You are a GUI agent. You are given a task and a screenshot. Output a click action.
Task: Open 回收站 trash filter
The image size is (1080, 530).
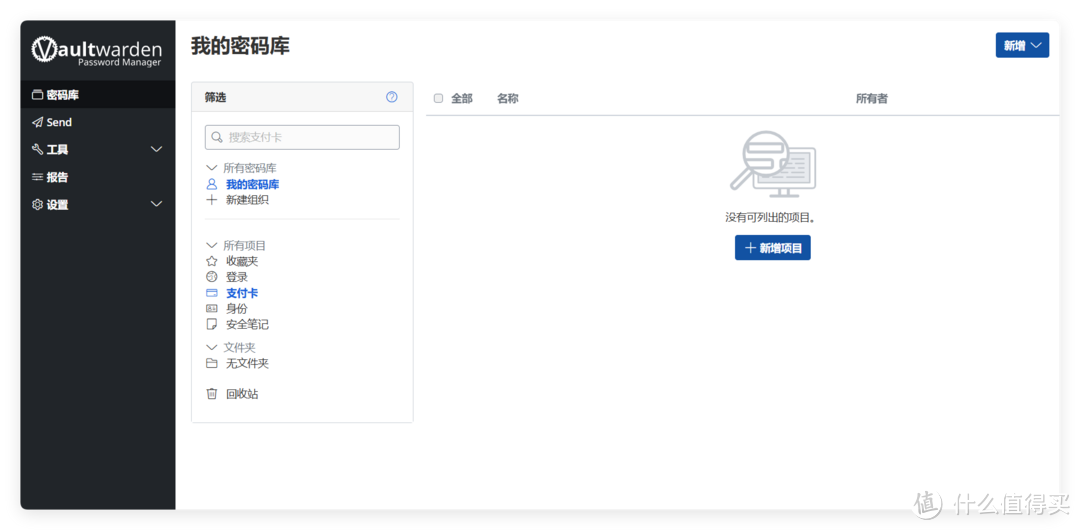(x=242, y=394)
